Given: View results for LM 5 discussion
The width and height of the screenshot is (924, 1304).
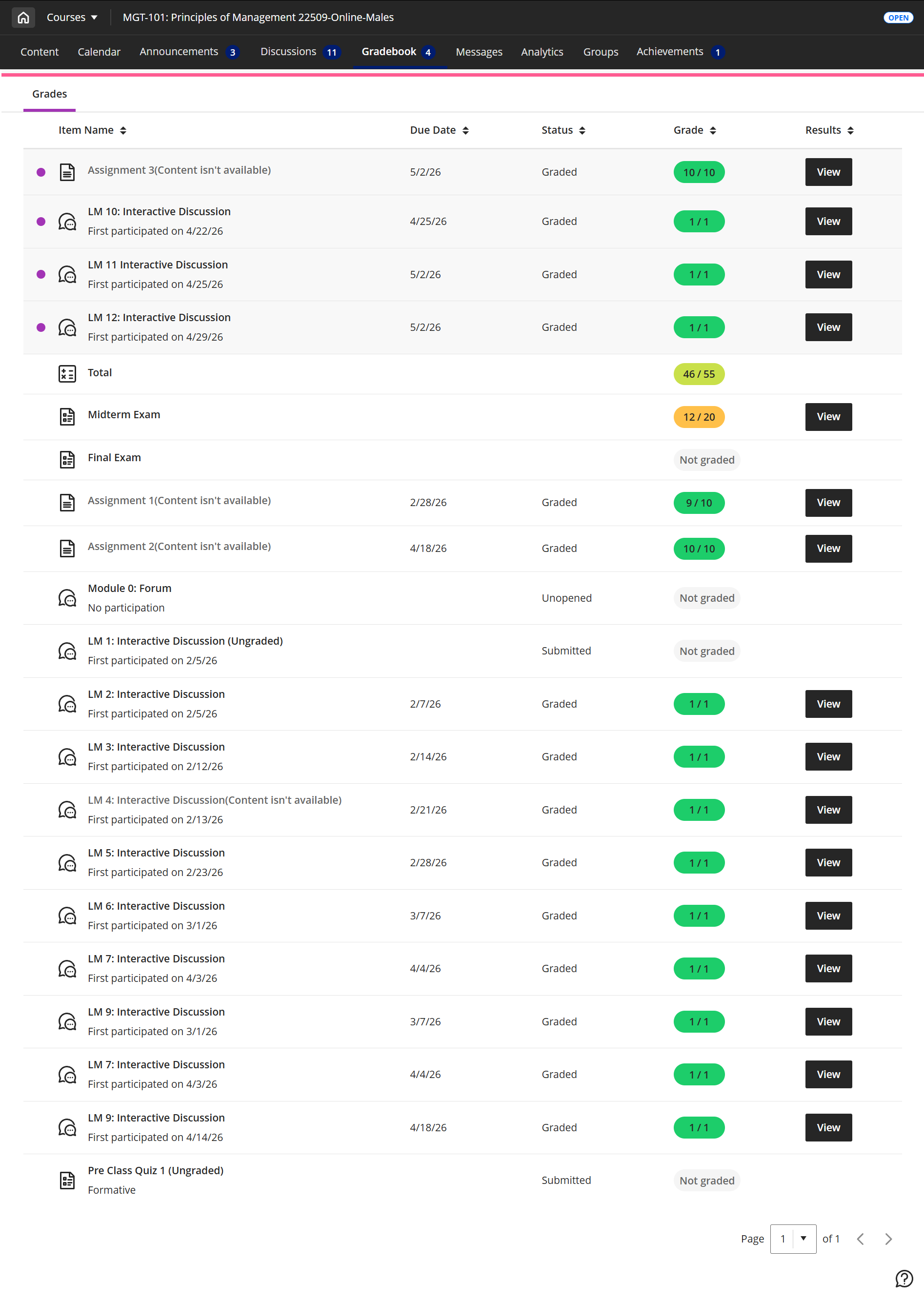Looking at the screenshot, I should 828,862.
